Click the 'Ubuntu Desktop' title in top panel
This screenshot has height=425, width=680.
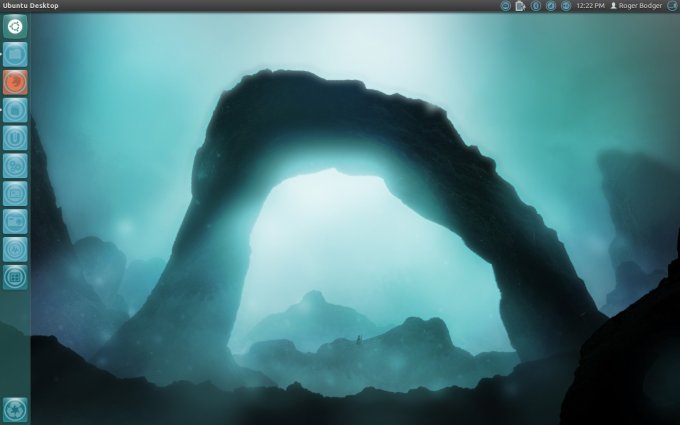(30, 6)
